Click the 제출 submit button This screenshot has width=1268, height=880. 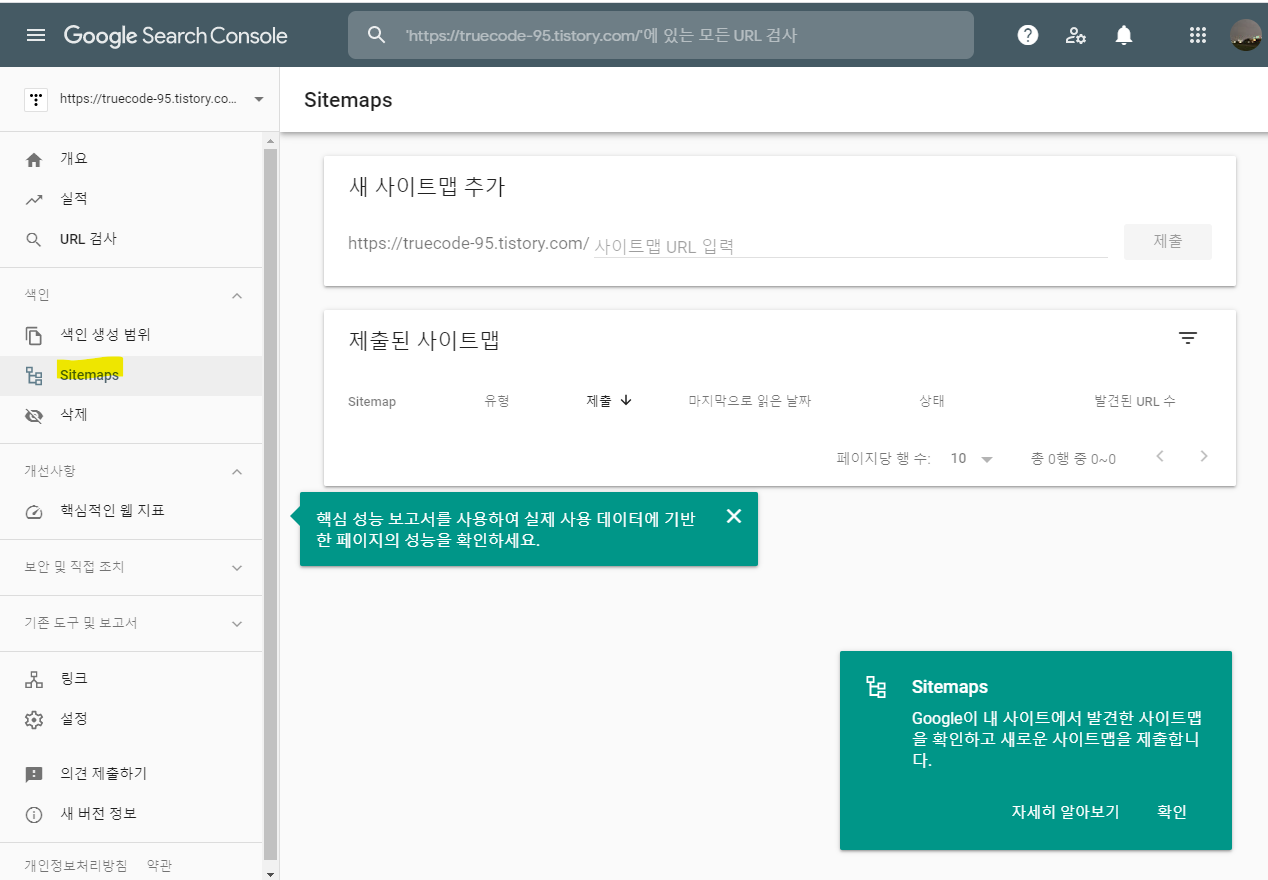tap(1168, 242)
